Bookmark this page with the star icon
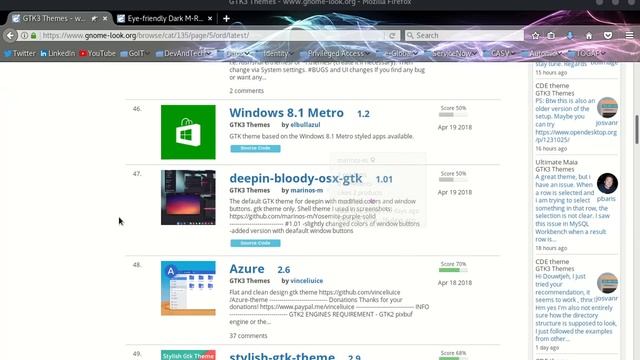The image size is (640, 360). (x=536, y=36)
